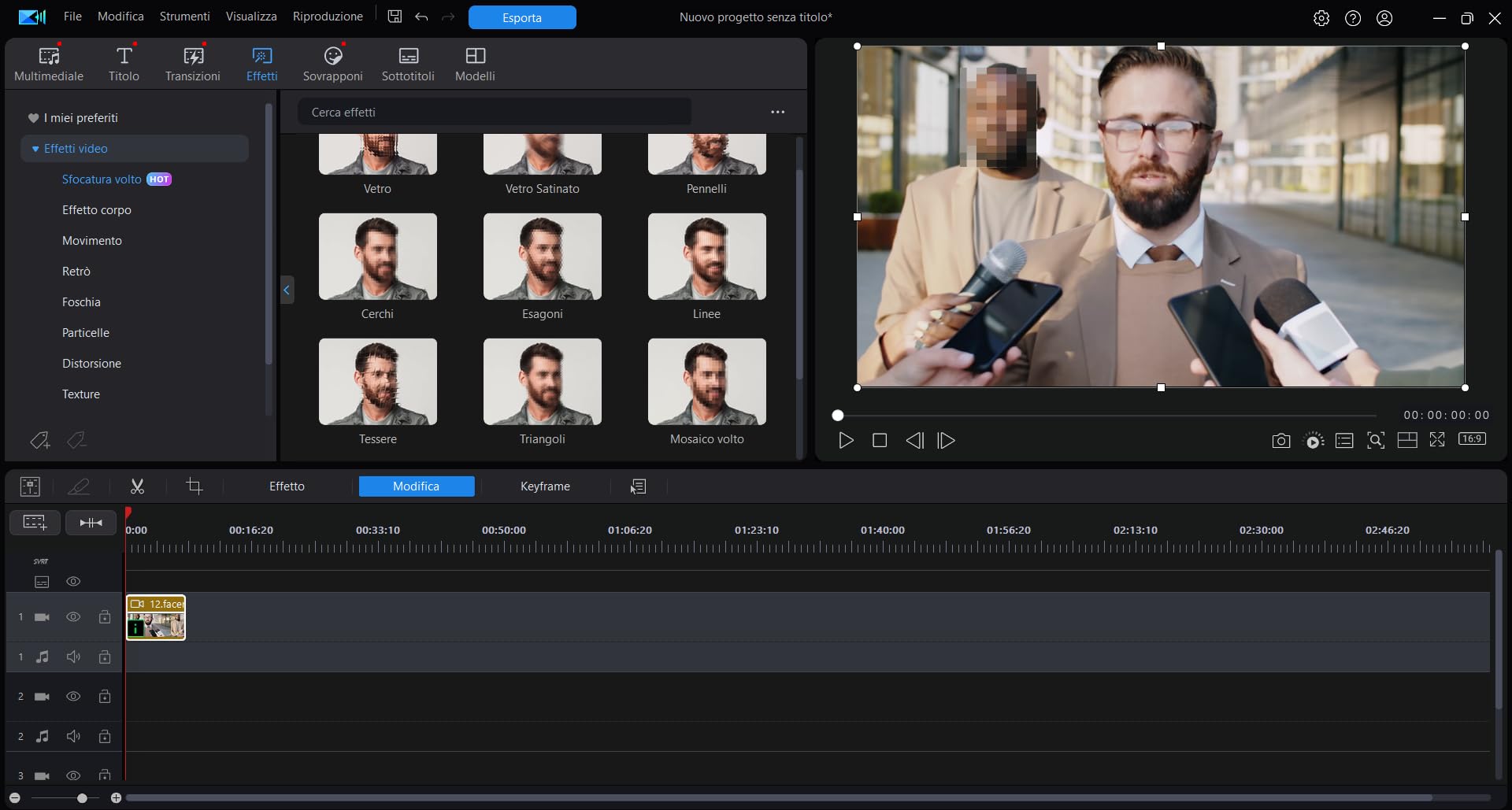This screenshot has width=1512, height=810.
Task: Mute audio track 1 speaker icon
Action: point(73,657)
